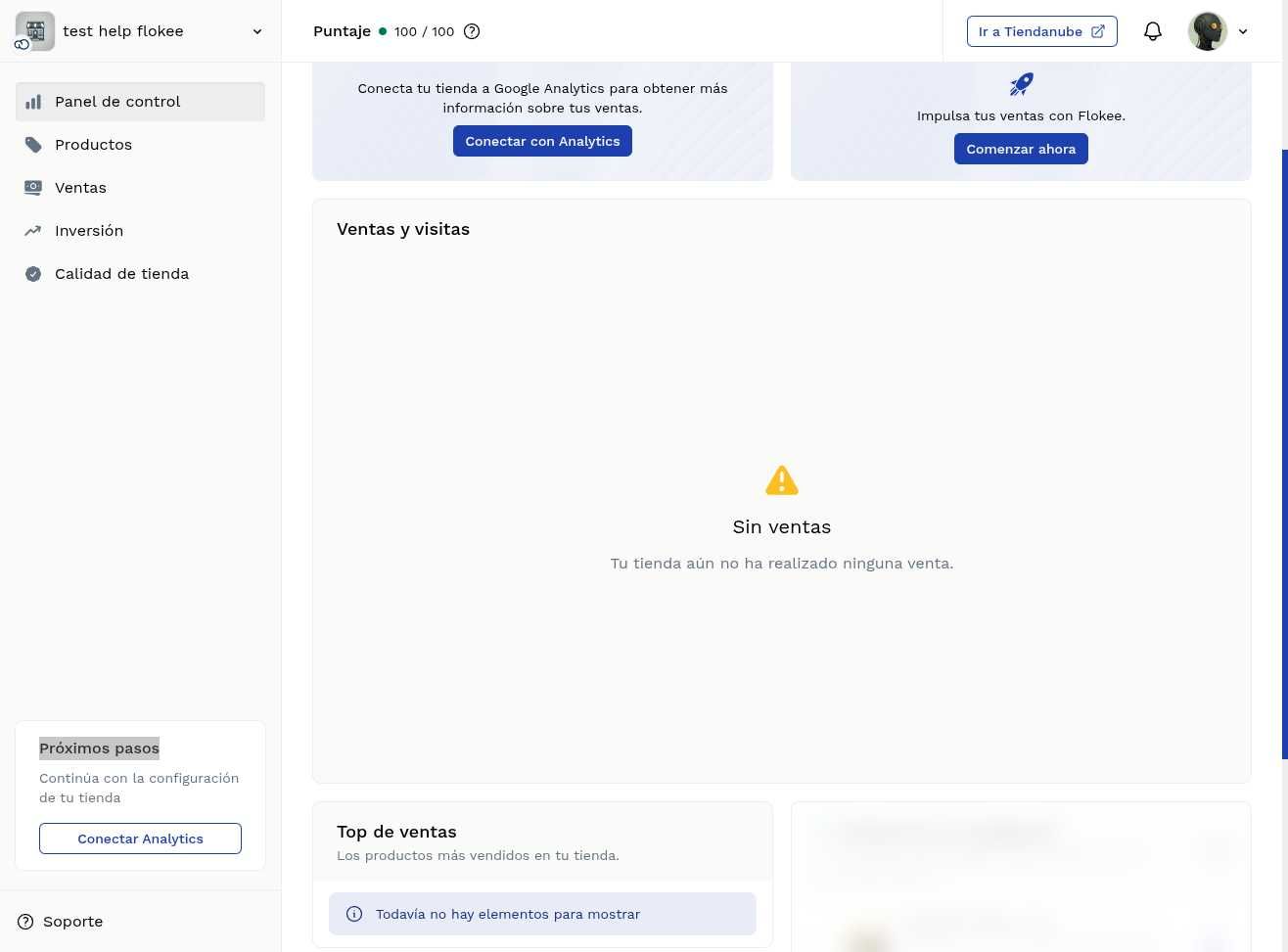Click Conectar Analytics in Próximos pasos
1288x952 pixels.
(x=140, y=839)
